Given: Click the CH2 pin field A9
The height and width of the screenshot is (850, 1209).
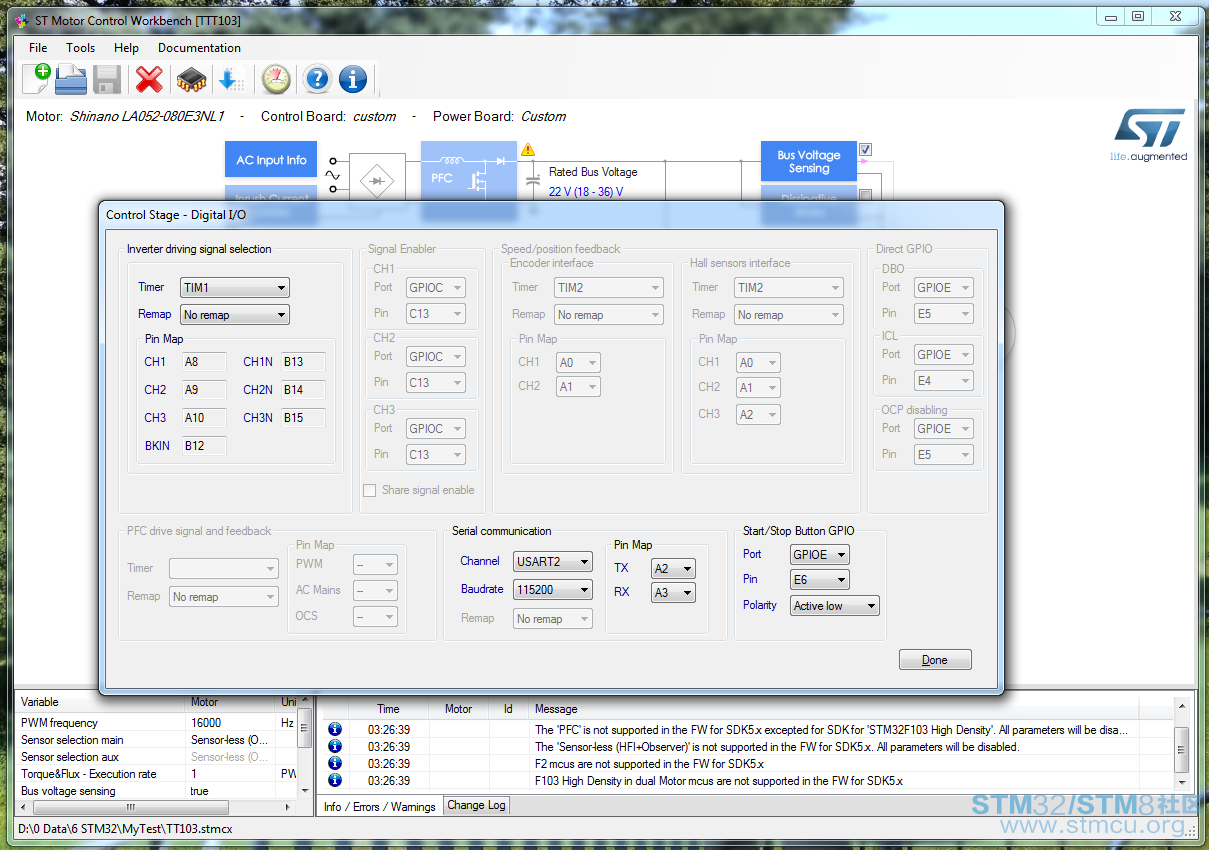Looking at the screenshot, I should (204, 390).
